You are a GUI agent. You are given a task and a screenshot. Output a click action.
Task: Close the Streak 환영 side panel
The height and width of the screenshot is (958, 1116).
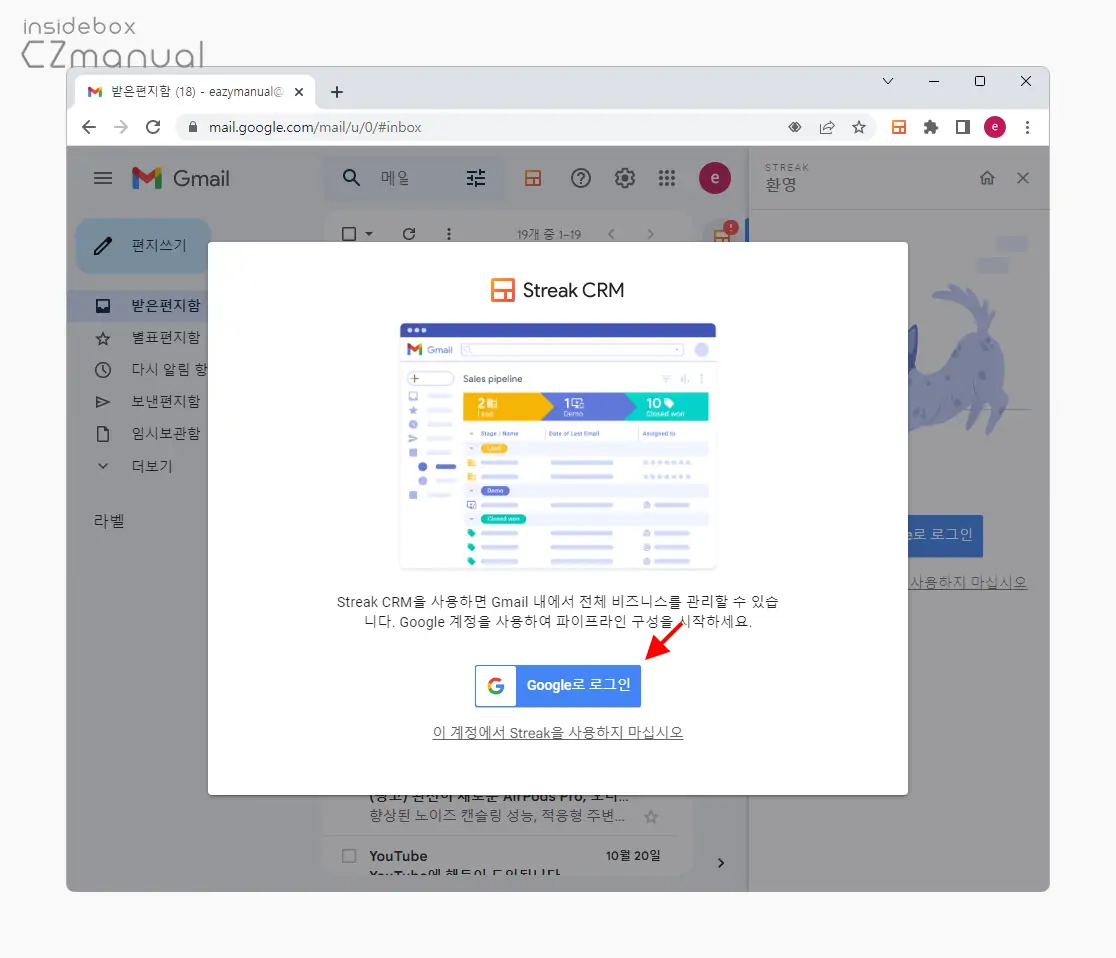(1023, 178)
